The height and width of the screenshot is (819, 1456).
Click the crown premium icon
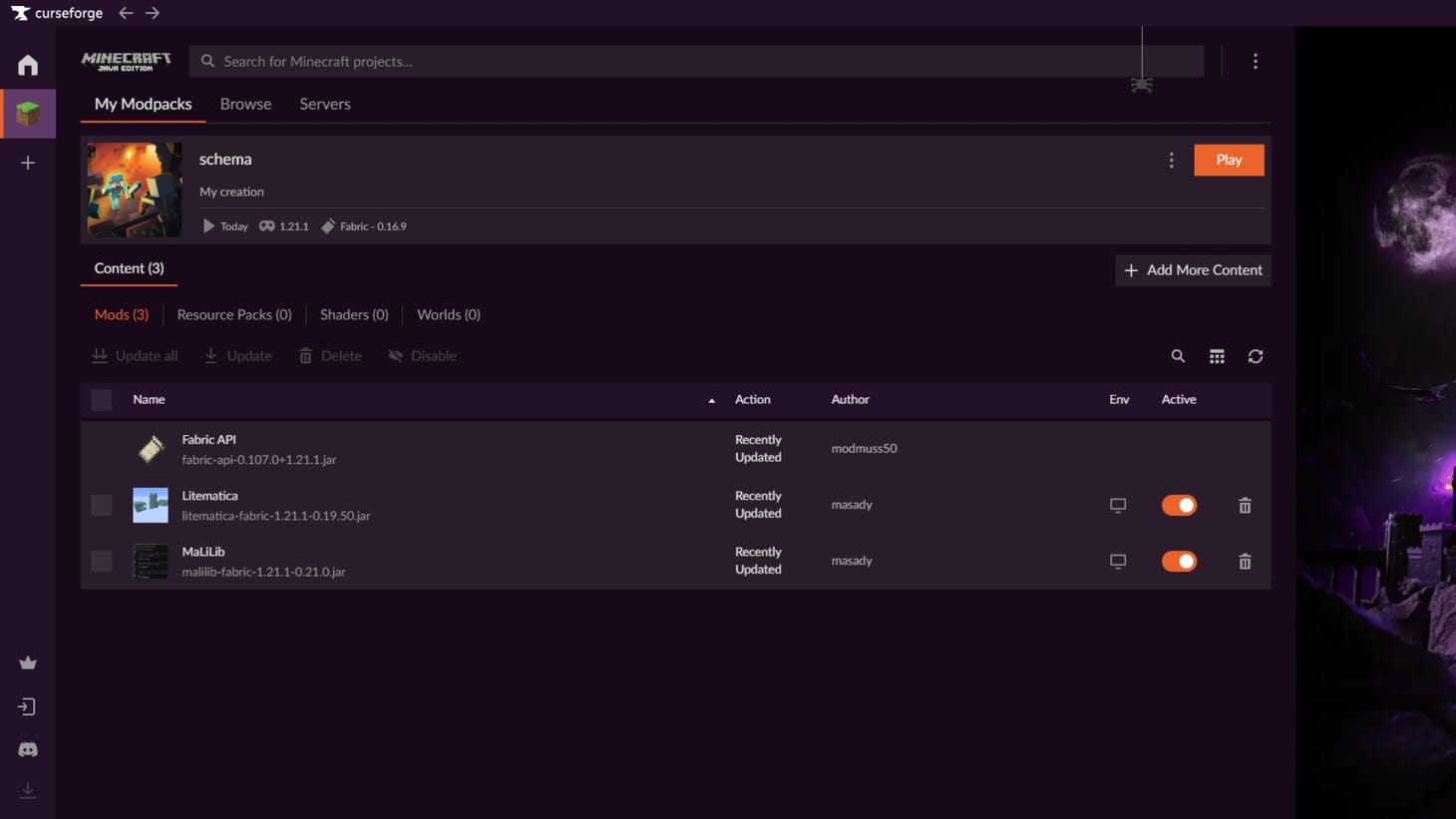click(28, 663)
